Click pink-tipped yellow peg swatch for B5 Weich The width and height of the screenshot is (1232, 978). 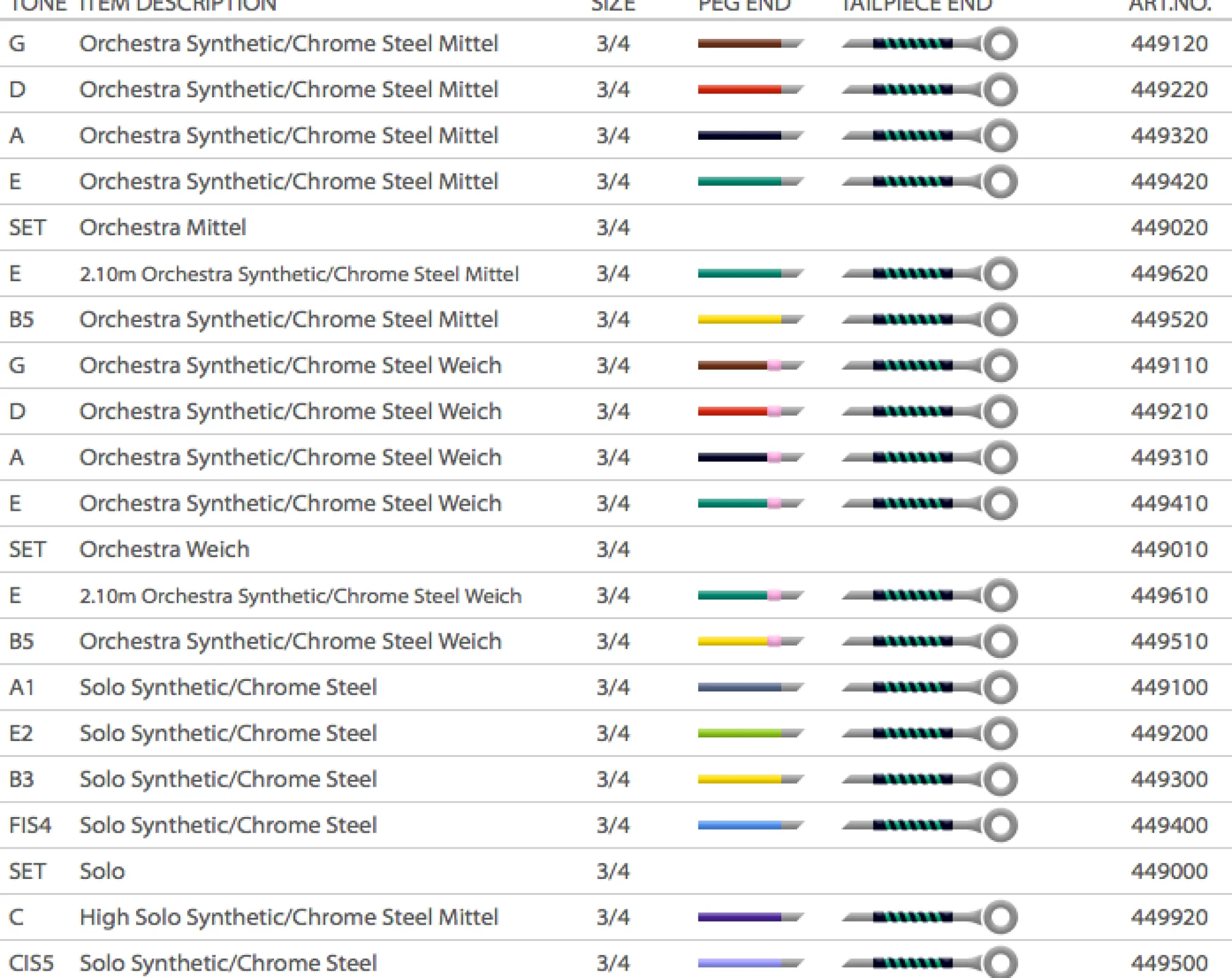[750, 641]
